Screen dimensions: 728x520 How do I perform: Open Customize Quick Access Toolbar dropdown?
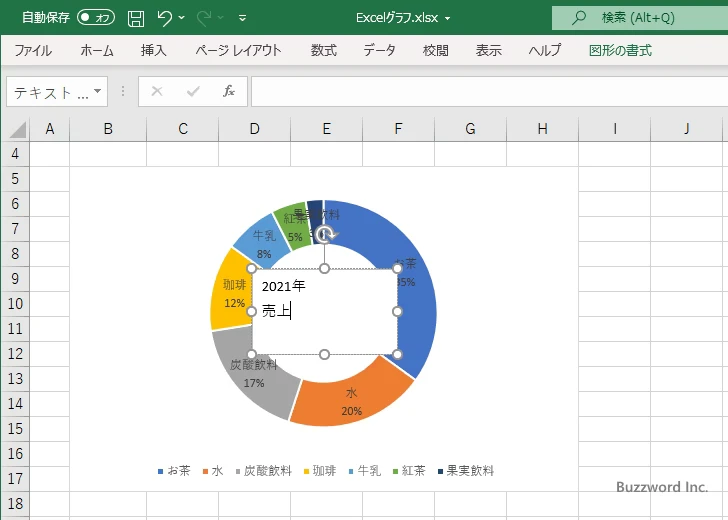tap(242, 18)
